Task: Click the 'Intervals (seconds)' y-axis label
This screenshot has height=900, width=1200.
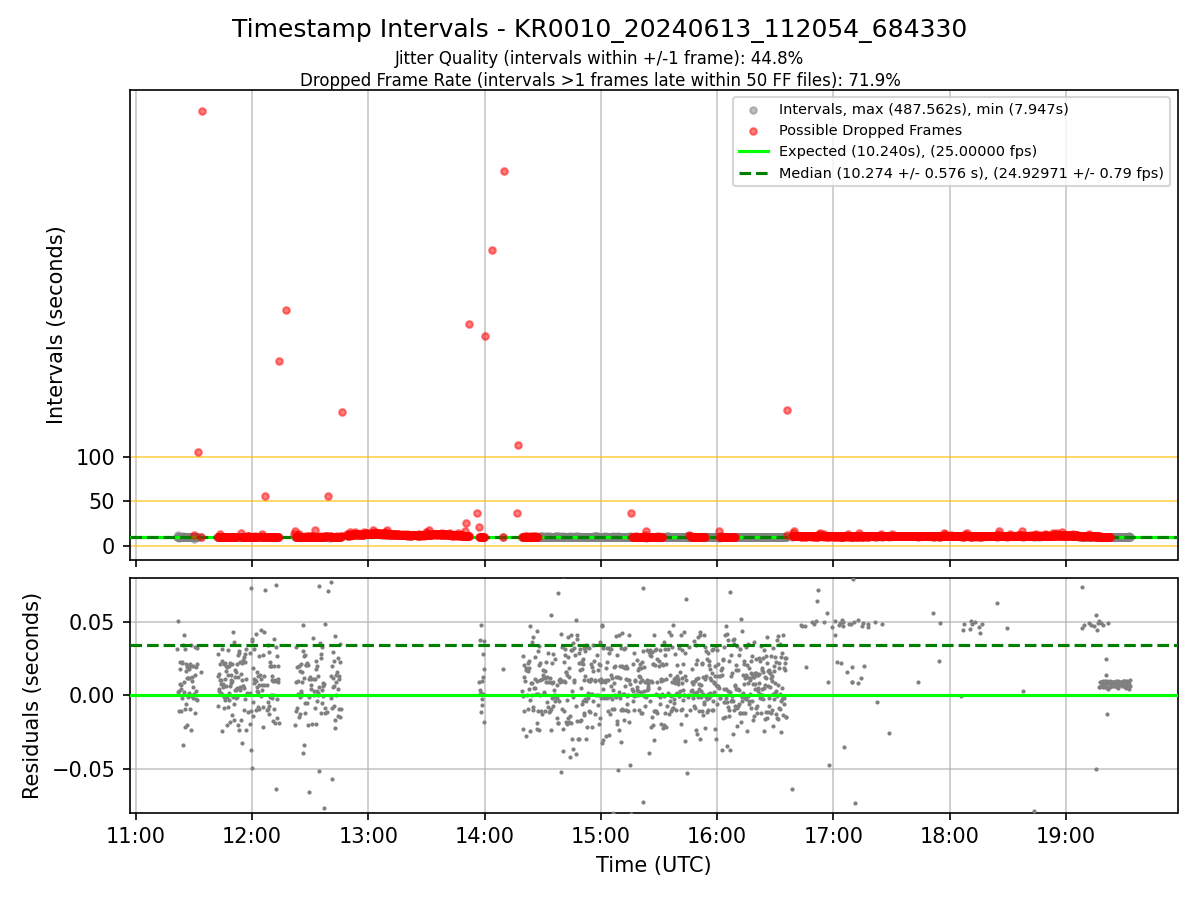Action: tap(56, 324)
